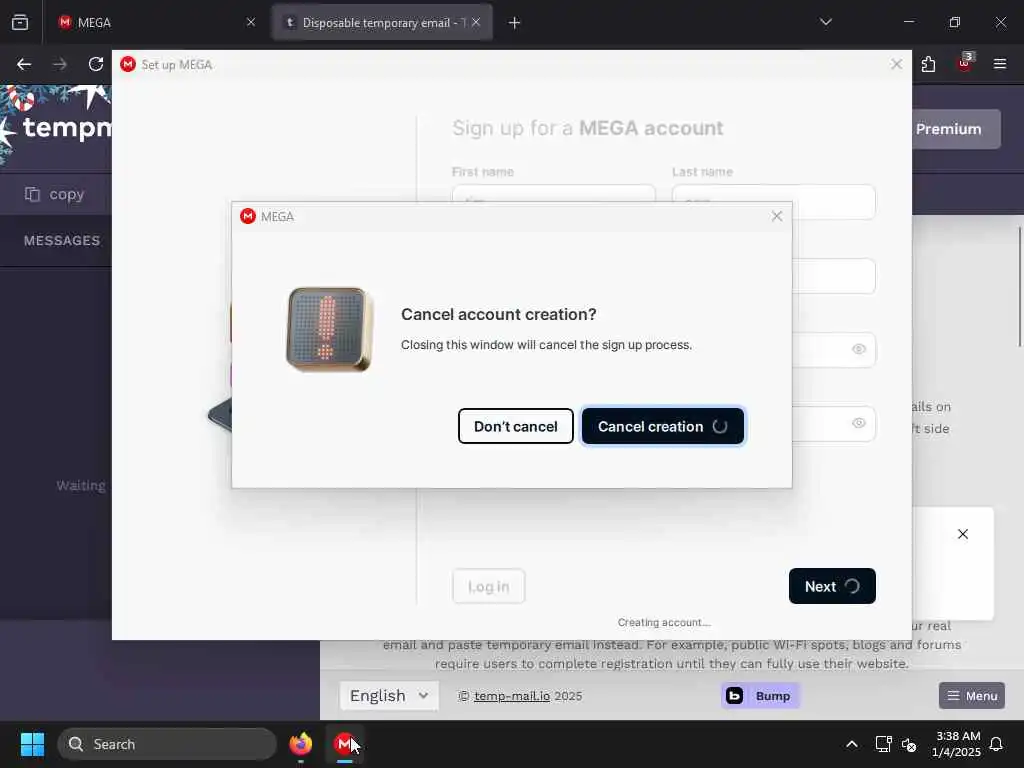
Task: Click the Next button in MEGA setup
Action: (x=832, y=586)
